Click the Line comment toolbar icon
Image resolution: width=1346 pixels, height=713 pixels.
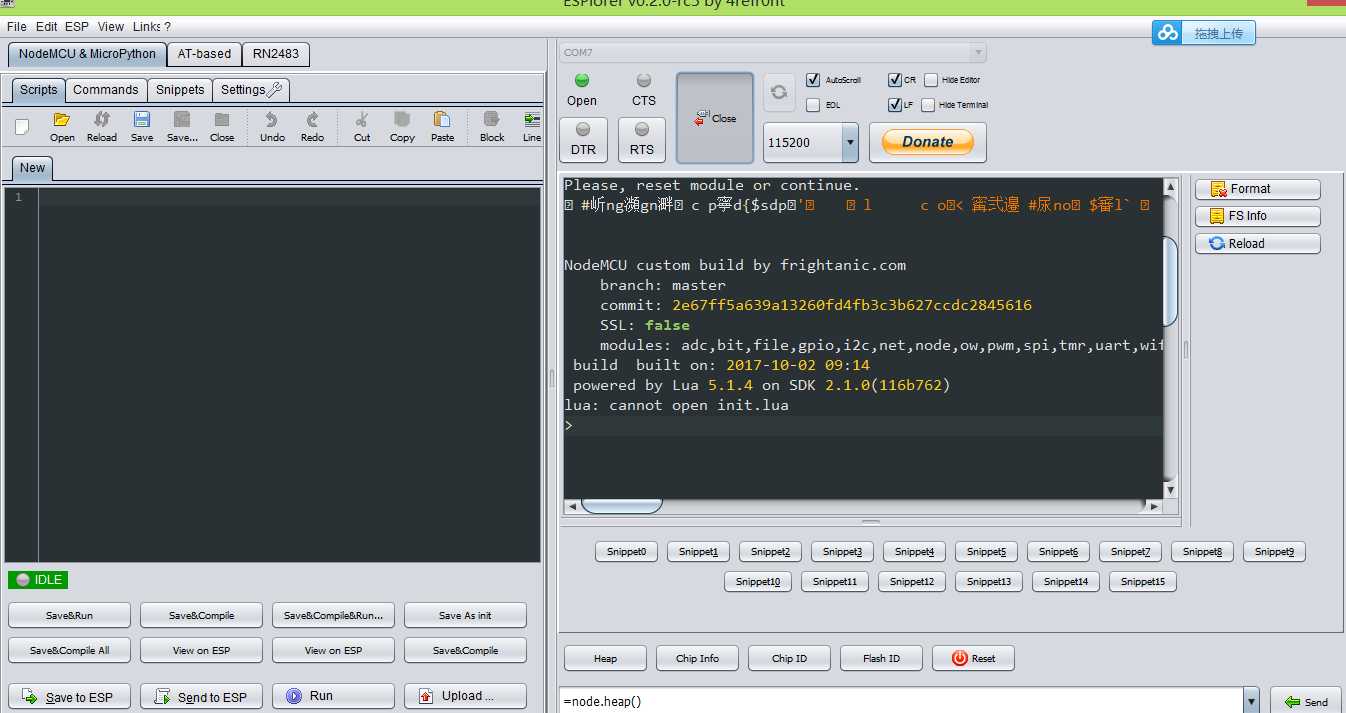pos(532,127)
